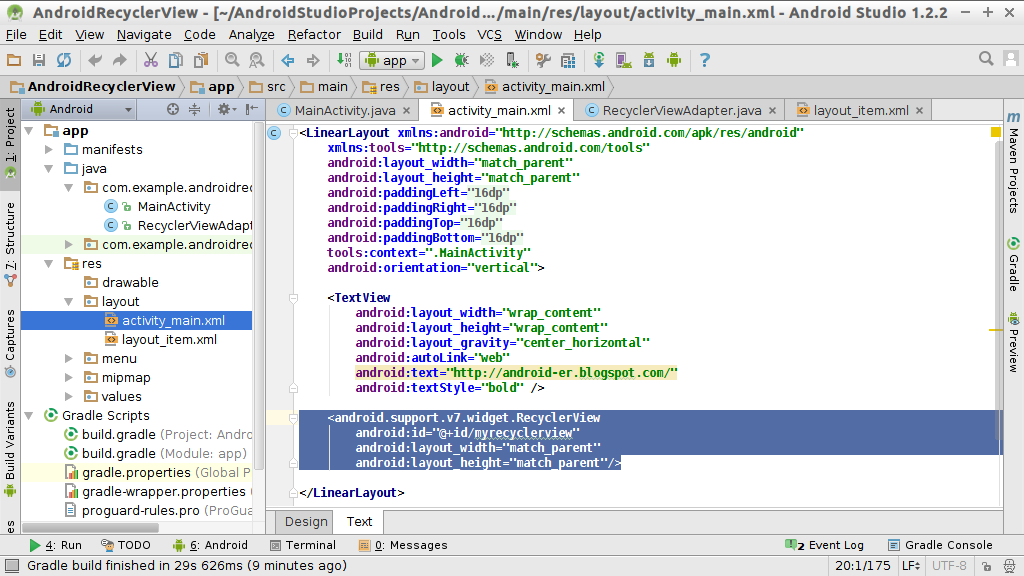Click the Collapse All icon in project panel
Image resolution: width=1024 pixels, height=576 pixels.
[195, 109]
